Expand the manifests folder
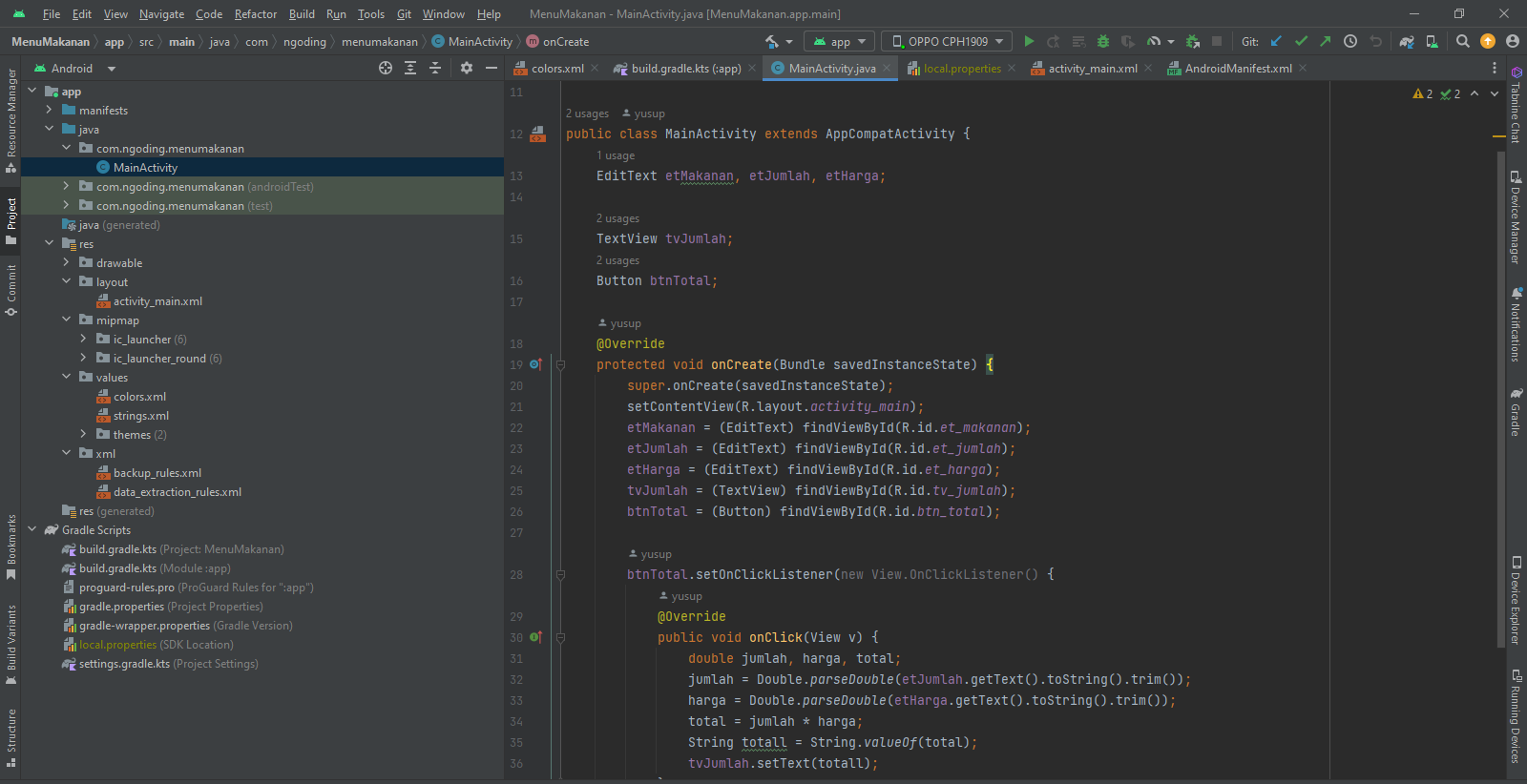Screen dimensions: 1527x784 [50, 111]
